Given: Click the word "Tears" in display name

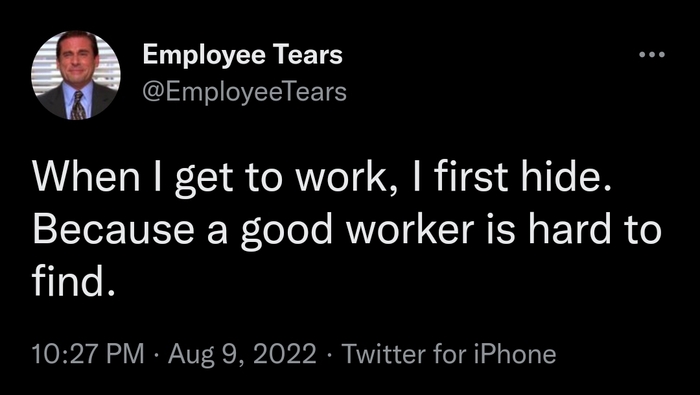Looking at the screenshot, I should pyautogui.click(x=308, y=55).
